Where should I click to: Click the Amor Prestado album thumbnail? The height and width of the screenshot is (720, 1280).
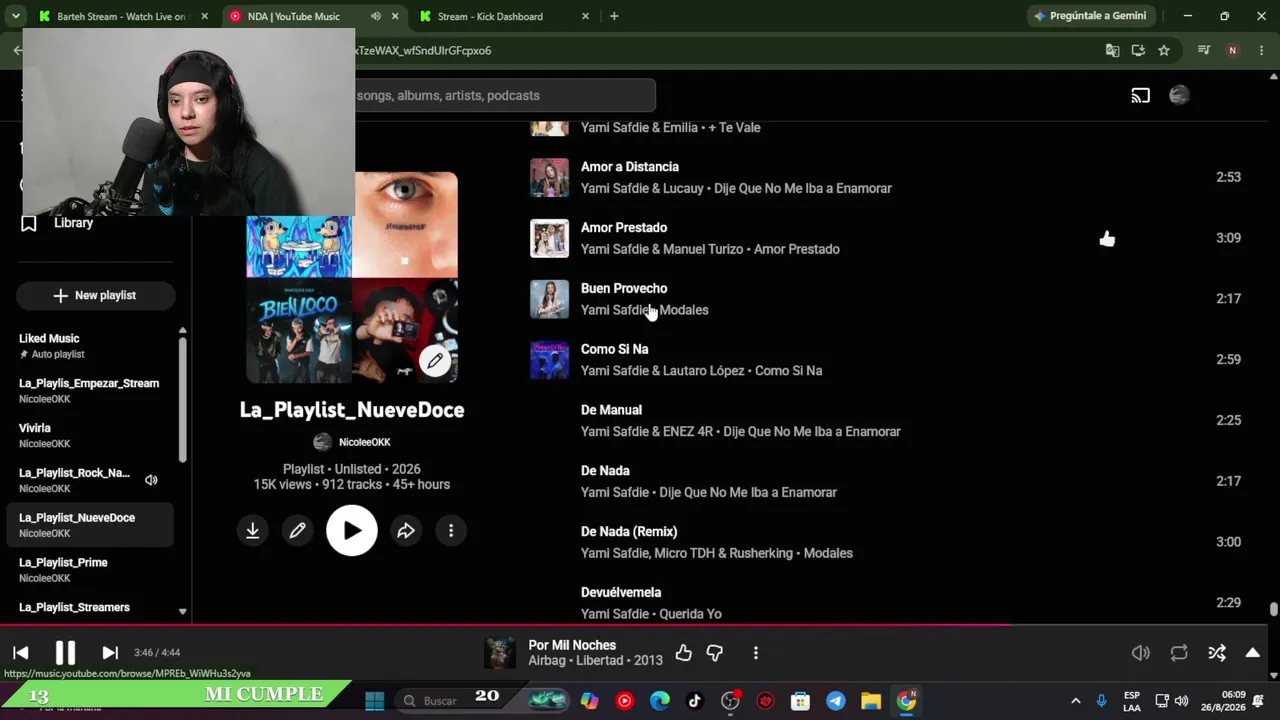click(550, 239)
